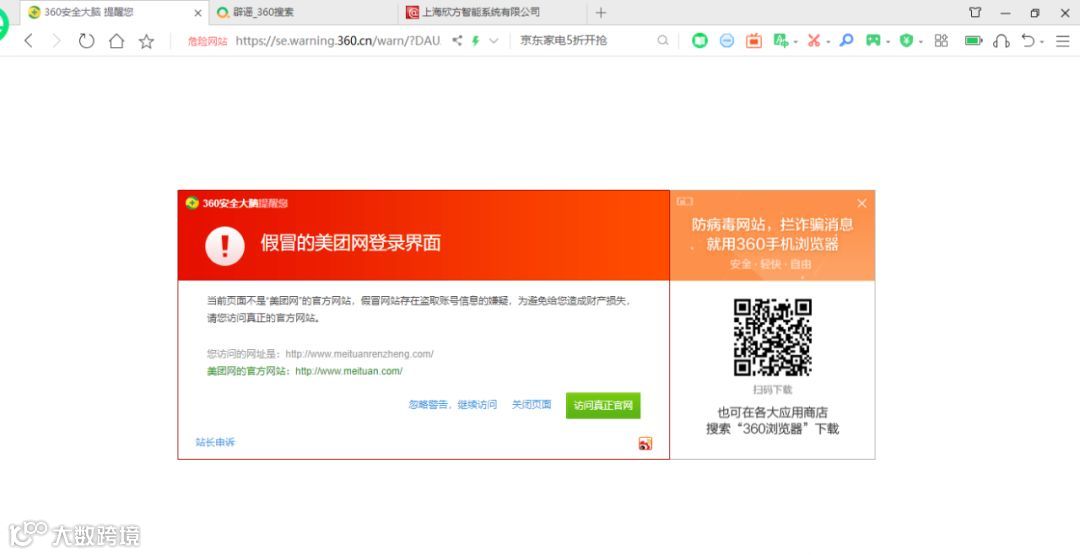
Task: Click the 360安全大脑 logo in warning header
Action: point(192,203)
